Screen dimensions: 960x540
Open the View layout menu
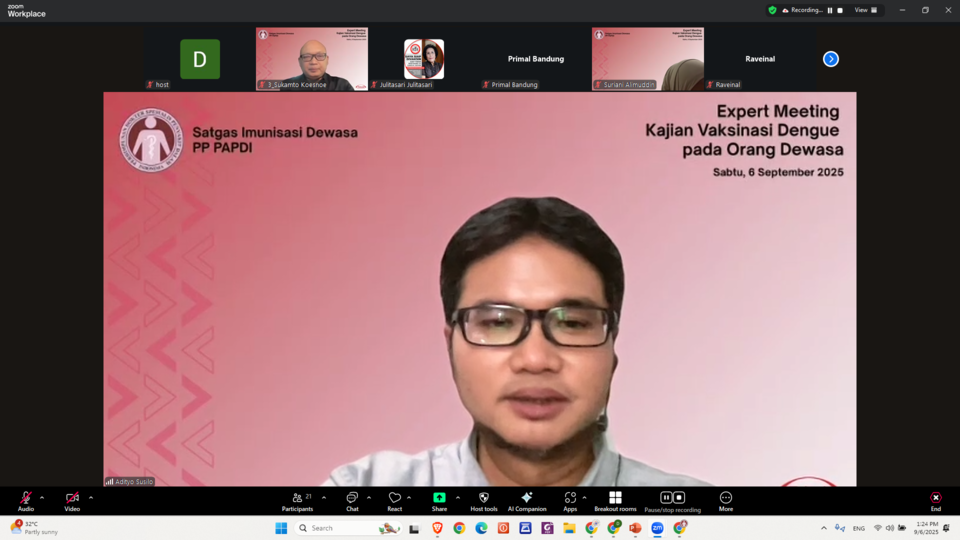tap(865, 10)
